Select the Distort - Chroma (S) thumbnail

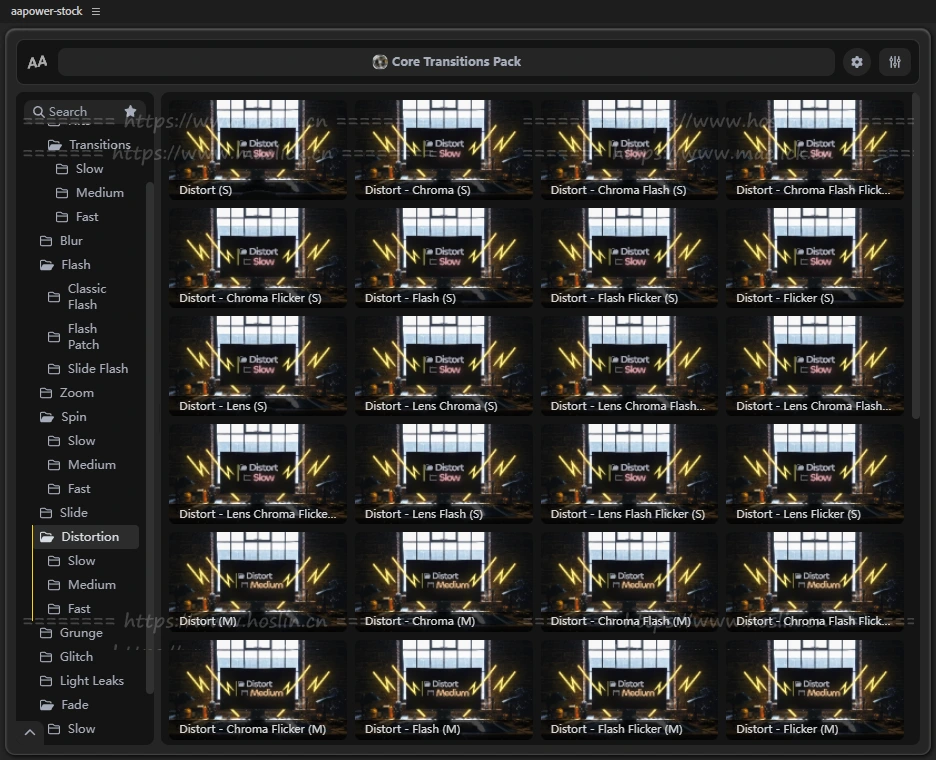[x=443, y=147]
